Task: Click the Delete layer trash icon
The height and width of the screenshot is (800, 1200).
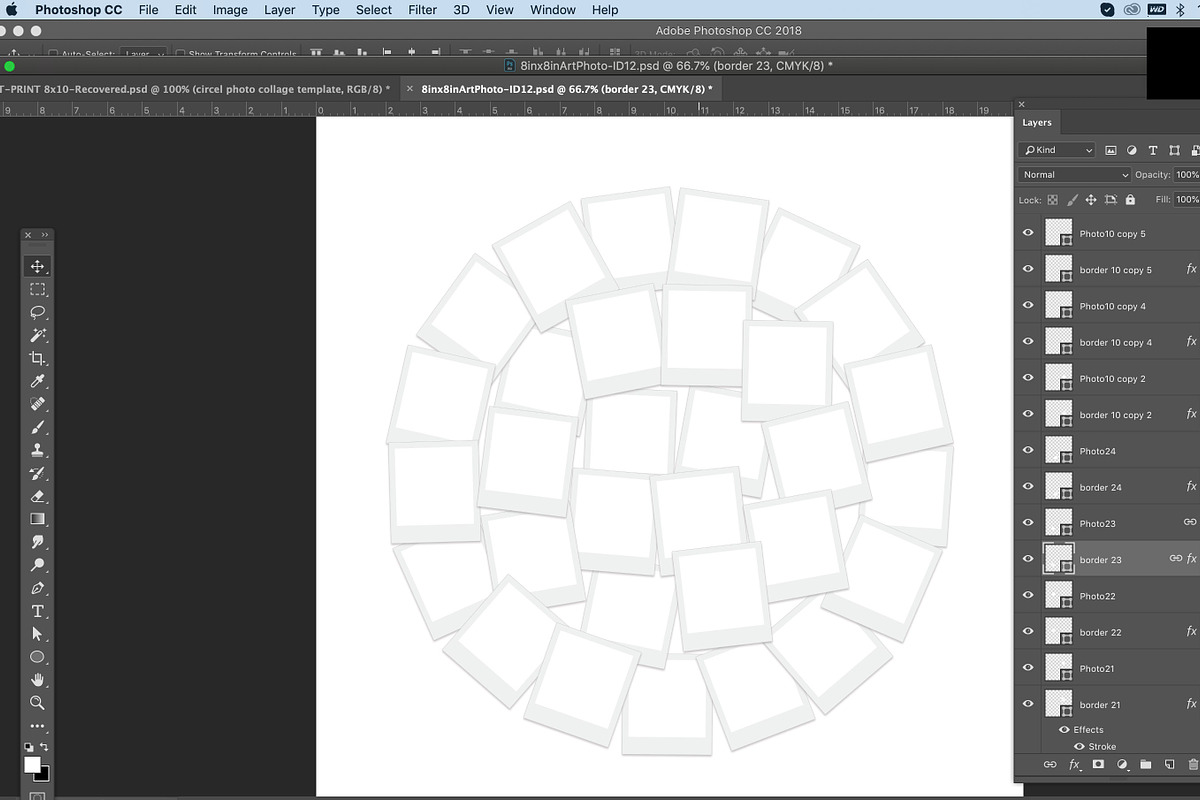Action: 1194,764
